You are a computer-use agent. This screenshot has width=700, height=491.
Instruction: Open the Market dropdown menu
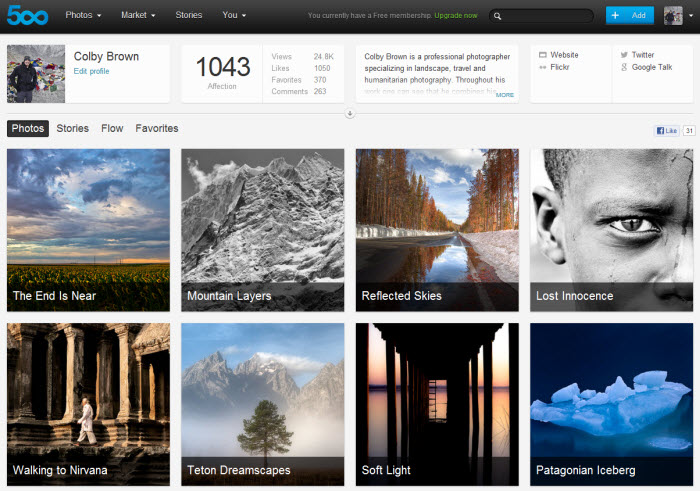click(138, 15)
